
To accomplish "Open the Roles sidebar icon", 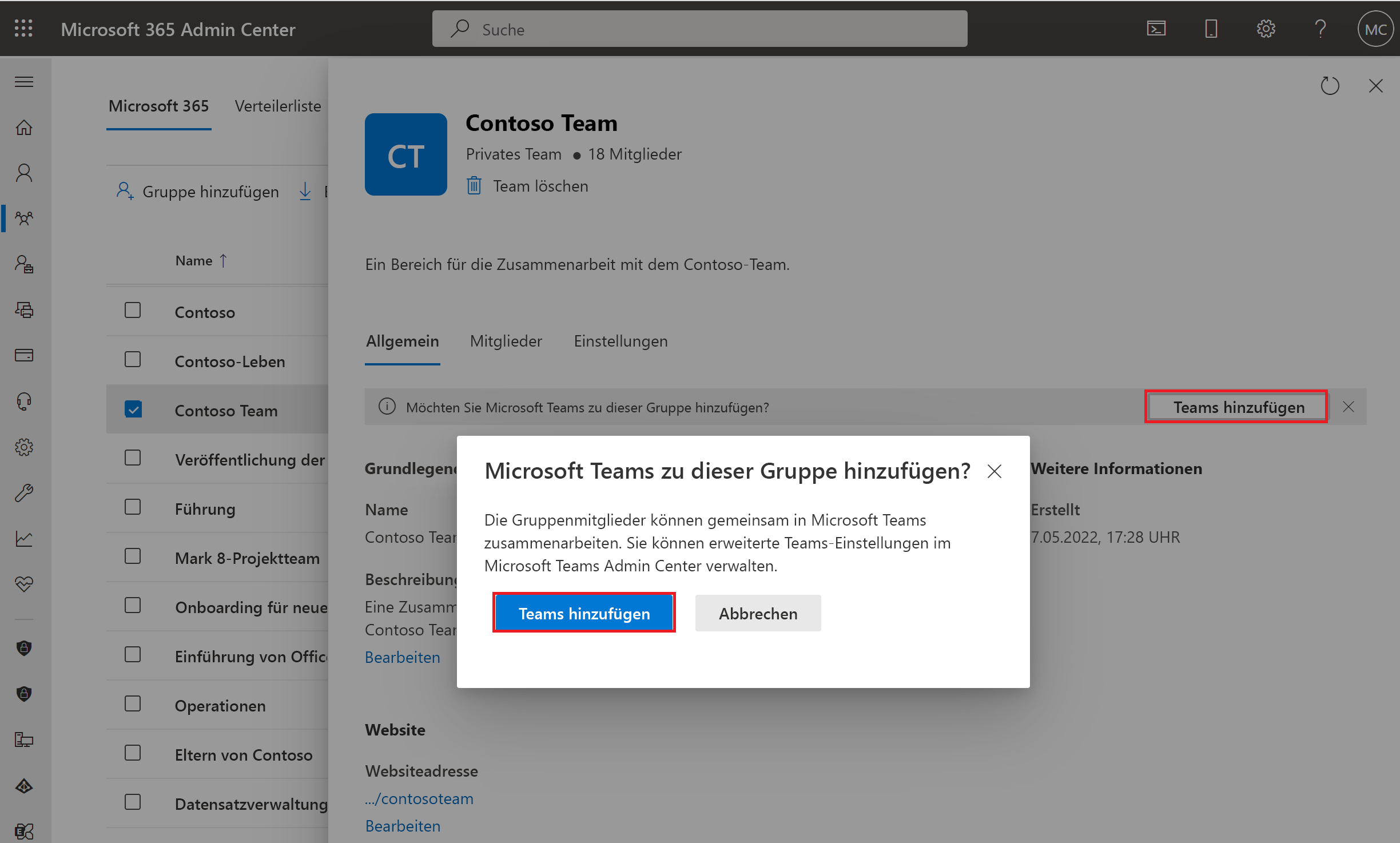I will coord(23,264).
